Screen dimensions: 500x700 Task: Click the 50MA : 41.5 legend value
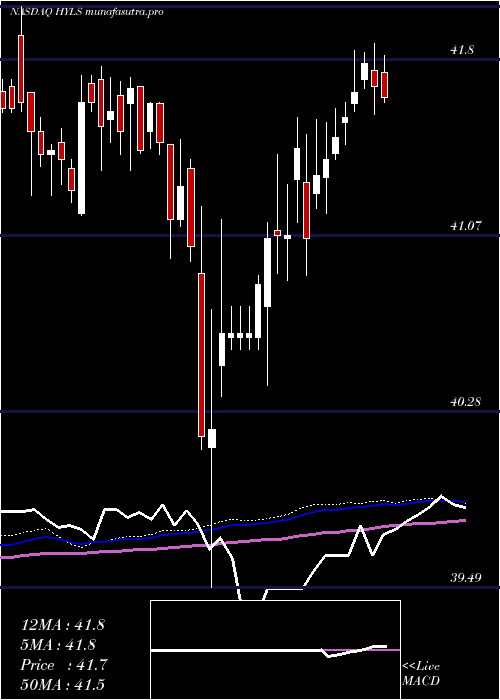62,685
